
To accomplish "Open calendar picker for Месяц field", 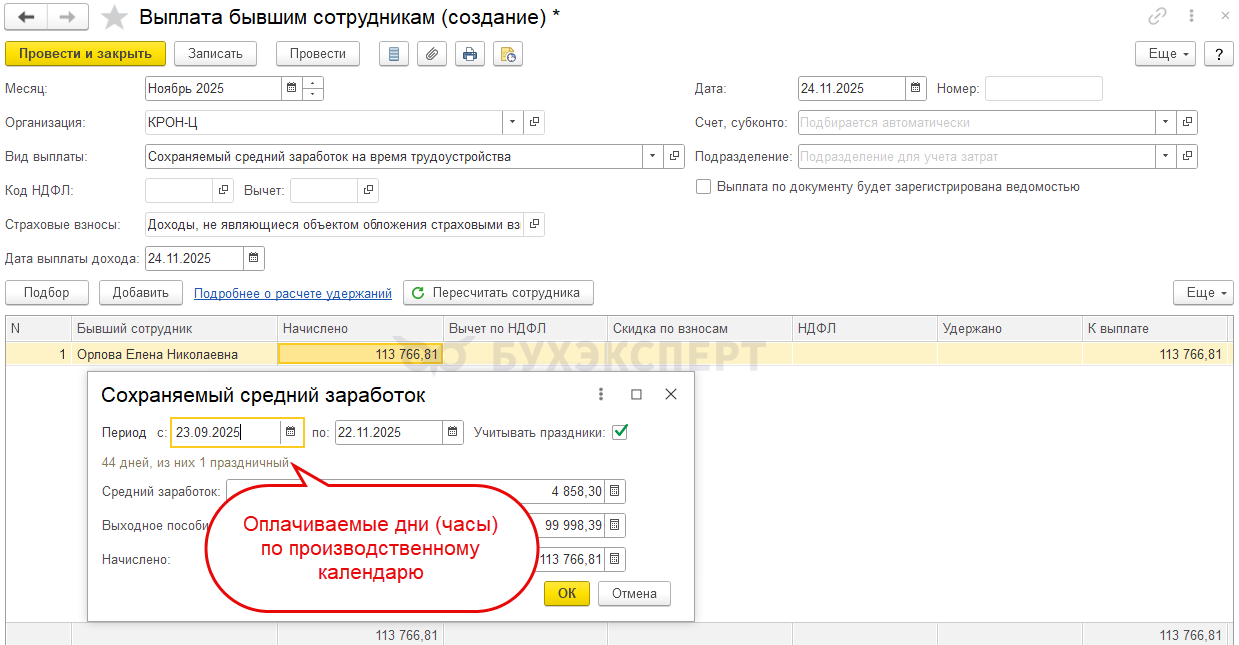I will pos(291,88).
